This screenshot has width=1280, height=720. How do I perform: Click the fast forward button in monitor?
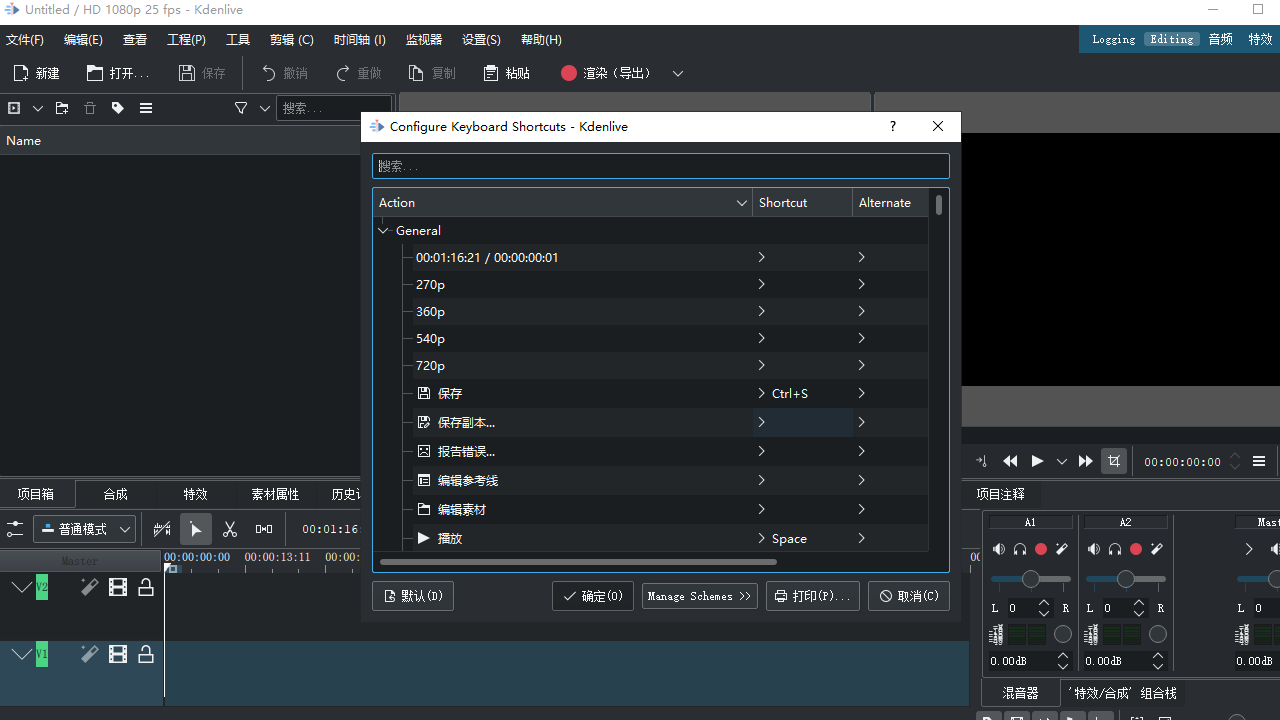(x=1085, y=461)
